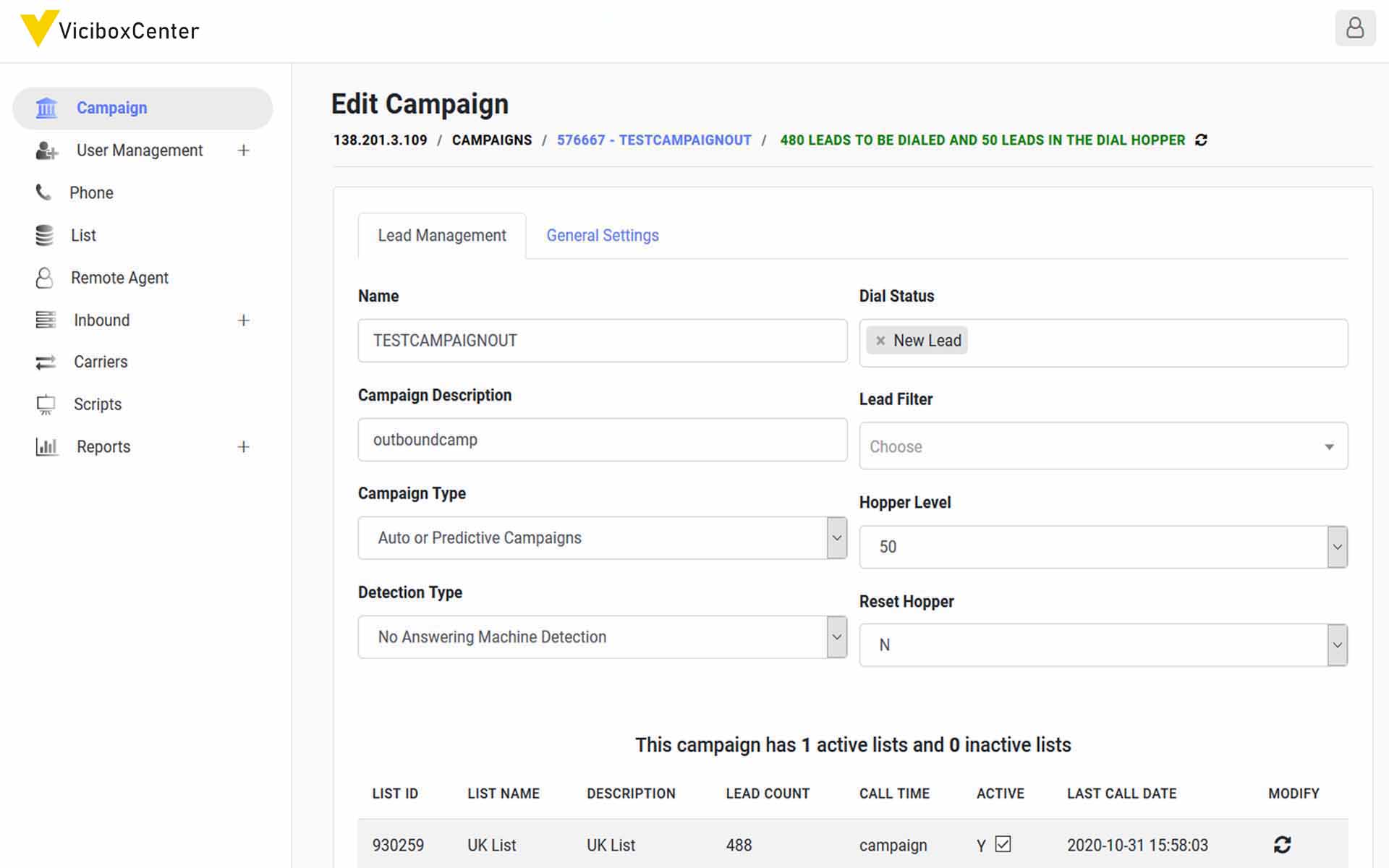Open the user profile icon top right
This screenshot has width=1389, height=868.
(1356, 28)
